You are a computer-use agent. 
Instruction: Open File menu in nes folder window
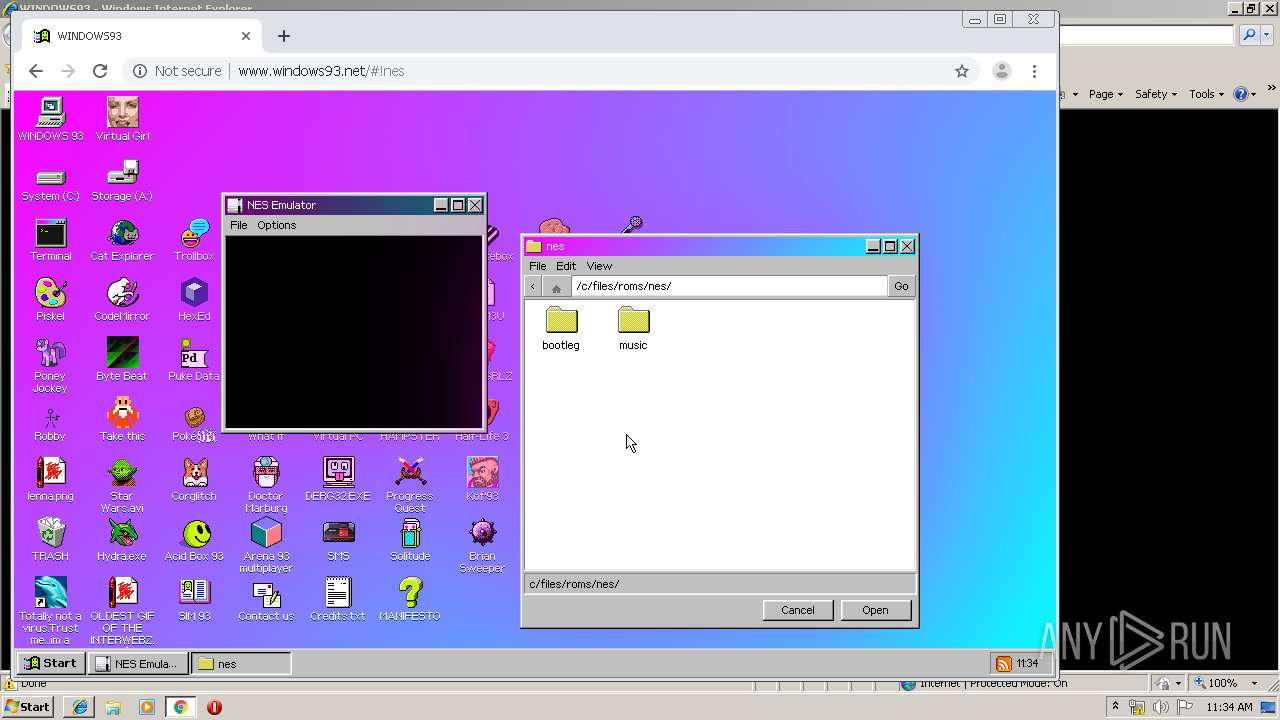tap(538, 266)
